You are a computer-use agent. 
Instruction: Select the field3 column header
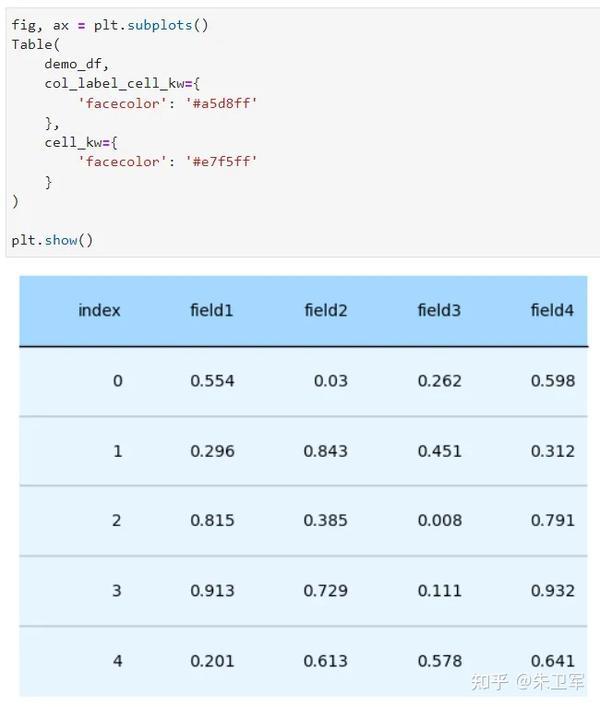coord(439,310)
